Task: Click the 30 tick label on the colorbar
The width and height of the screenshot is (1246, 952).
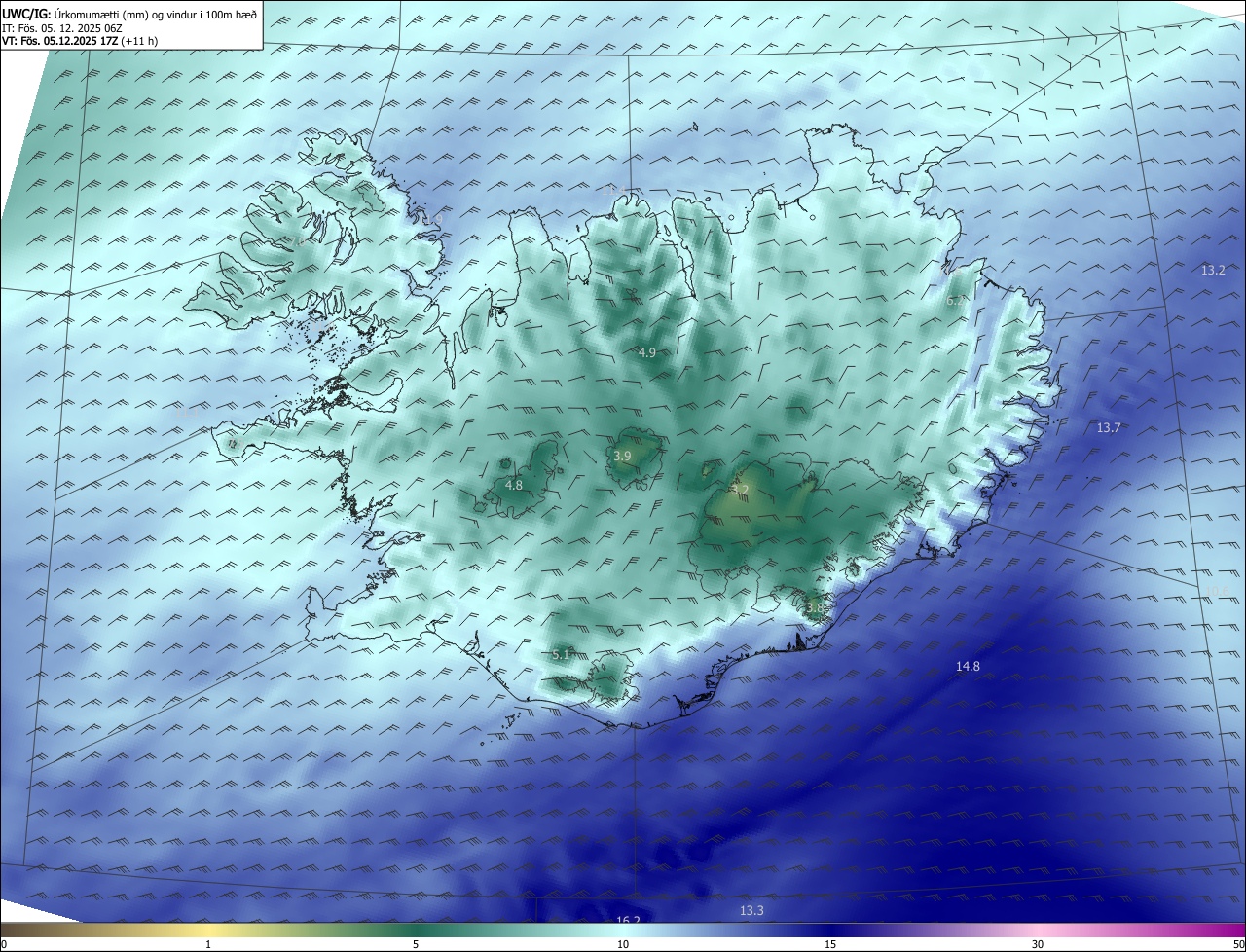Action: pos(1038,945)
